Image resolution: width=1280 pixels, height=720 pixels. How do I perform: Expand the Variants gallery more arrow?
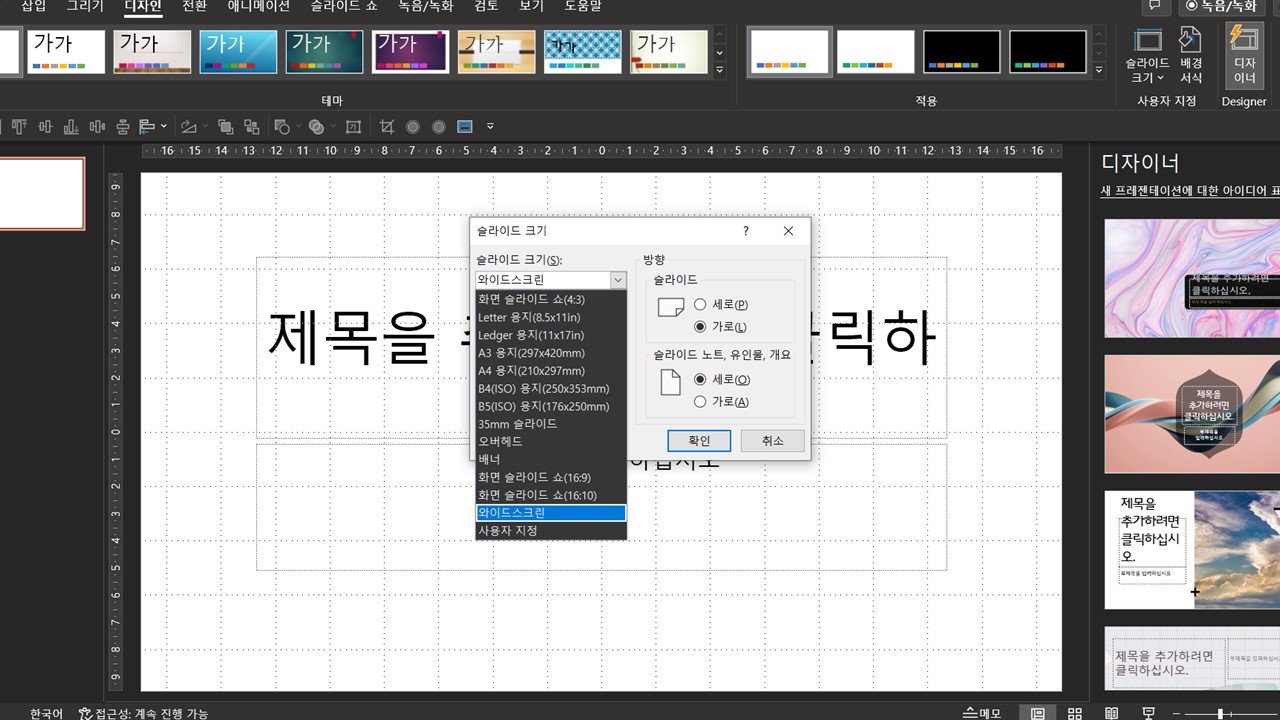[1099, 69]
